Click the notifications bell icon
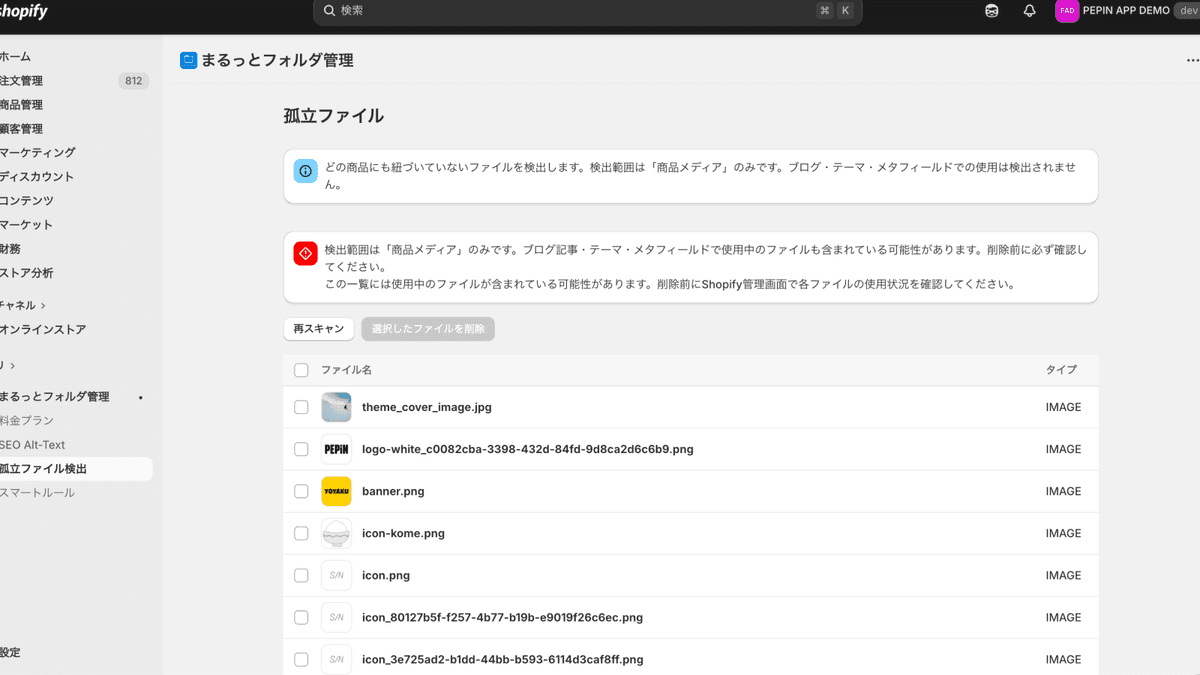 (1029, 11)
